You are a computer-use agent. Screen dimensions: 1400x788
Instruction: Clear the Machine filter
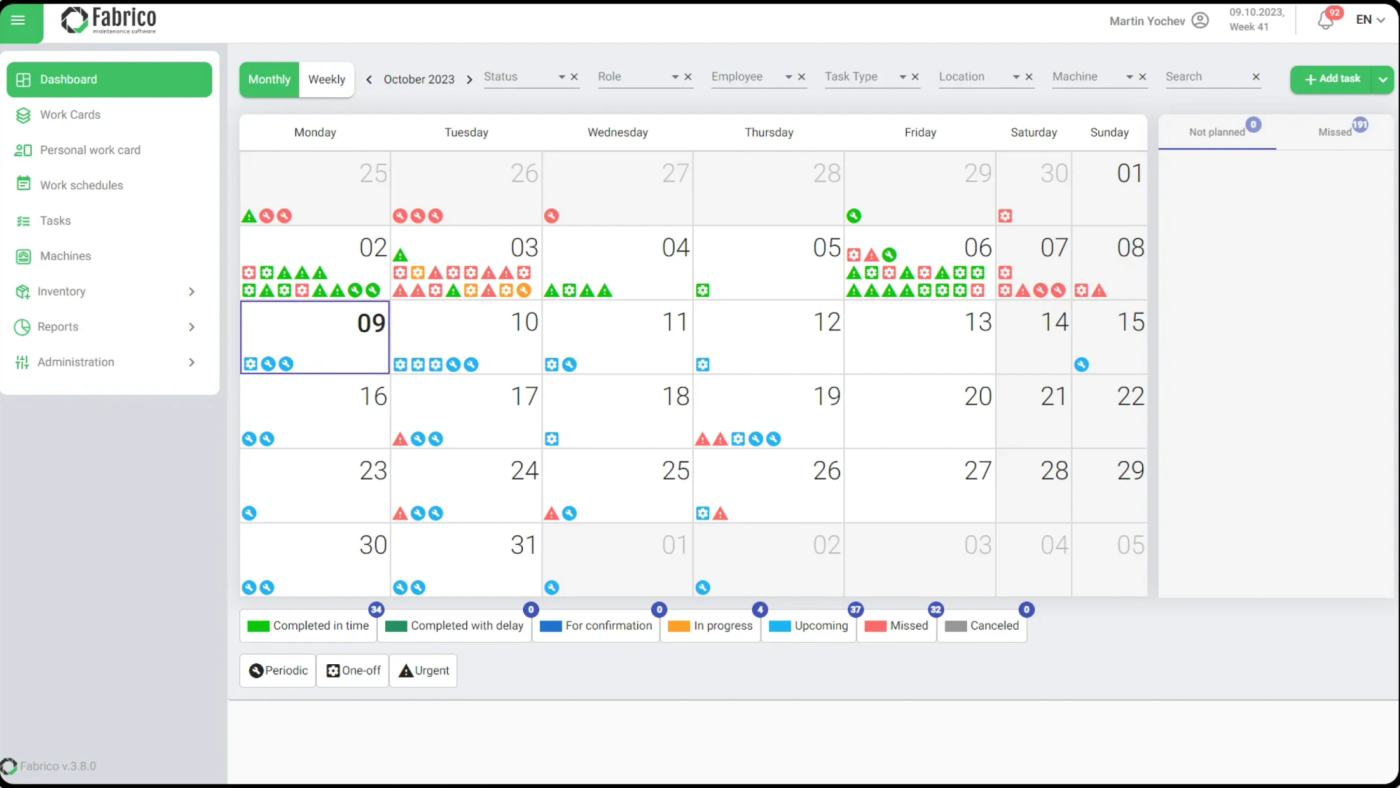click(x=1142, y=77)
